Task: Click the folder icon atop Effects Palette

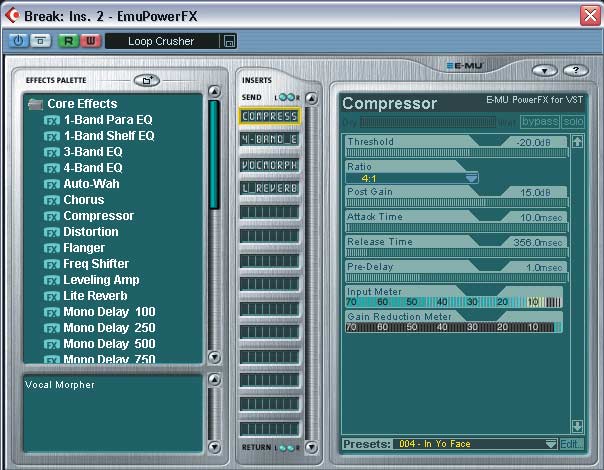Action: [x=146, y=80]
